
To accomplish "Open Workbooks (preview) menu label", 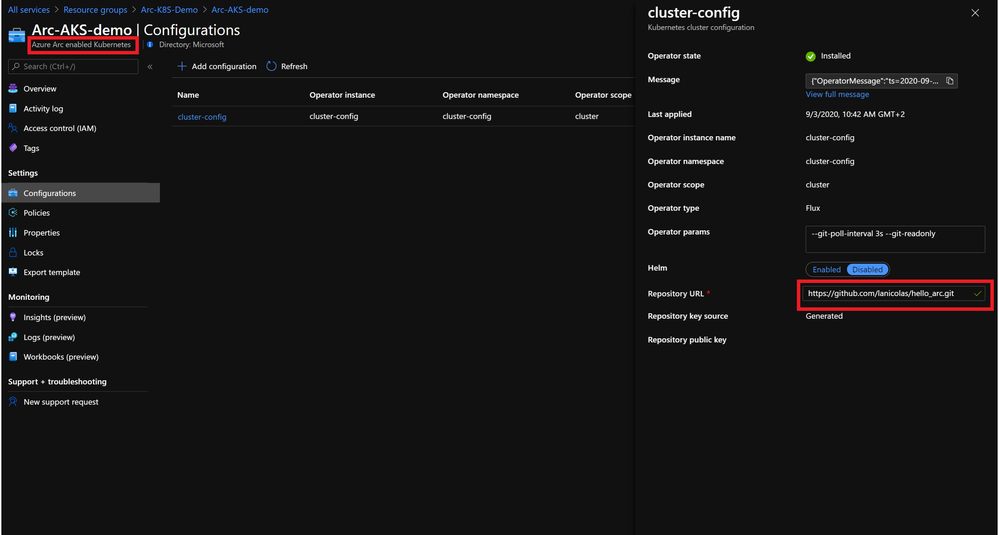I will (61, 357).
